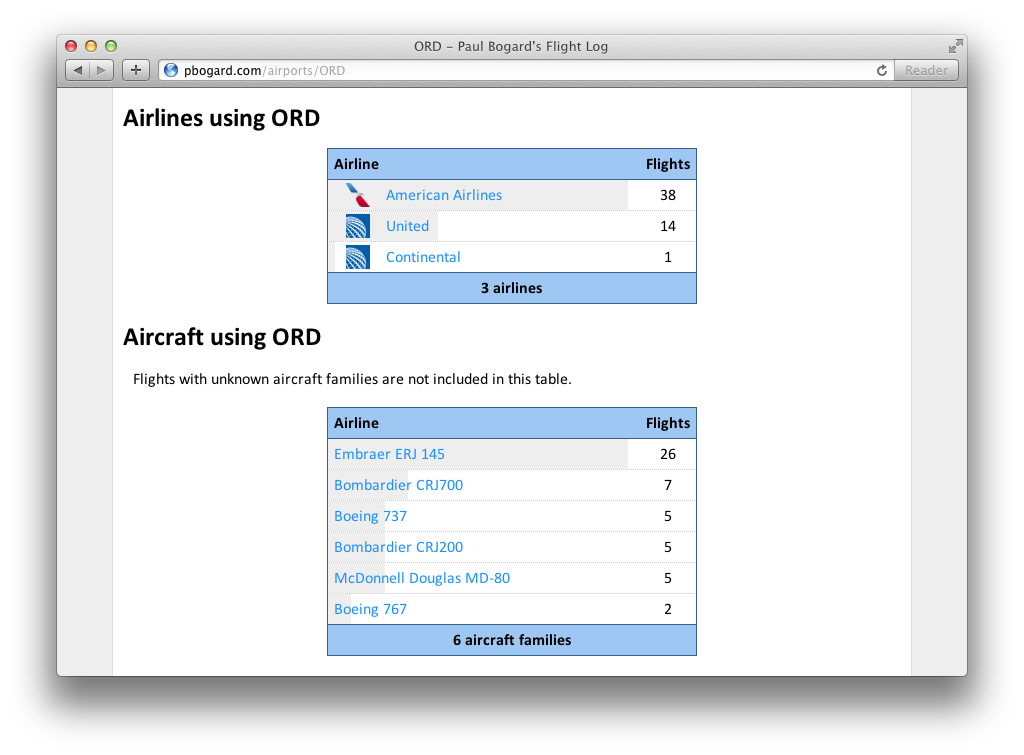Open the Continental airline link

tap(423, 257)
